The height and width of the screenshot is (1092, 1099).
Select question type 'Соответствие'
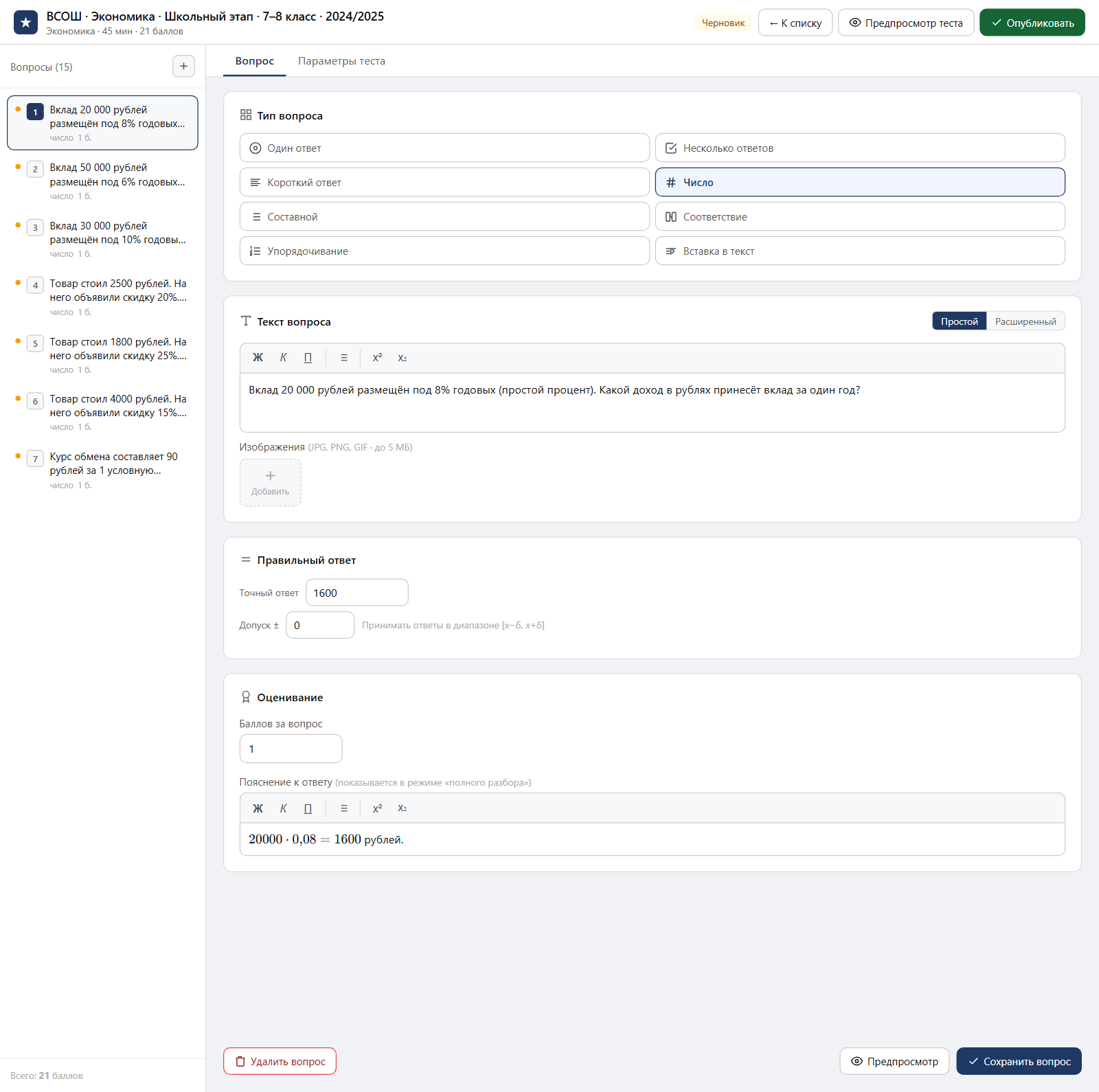click(x=860, y=216)
